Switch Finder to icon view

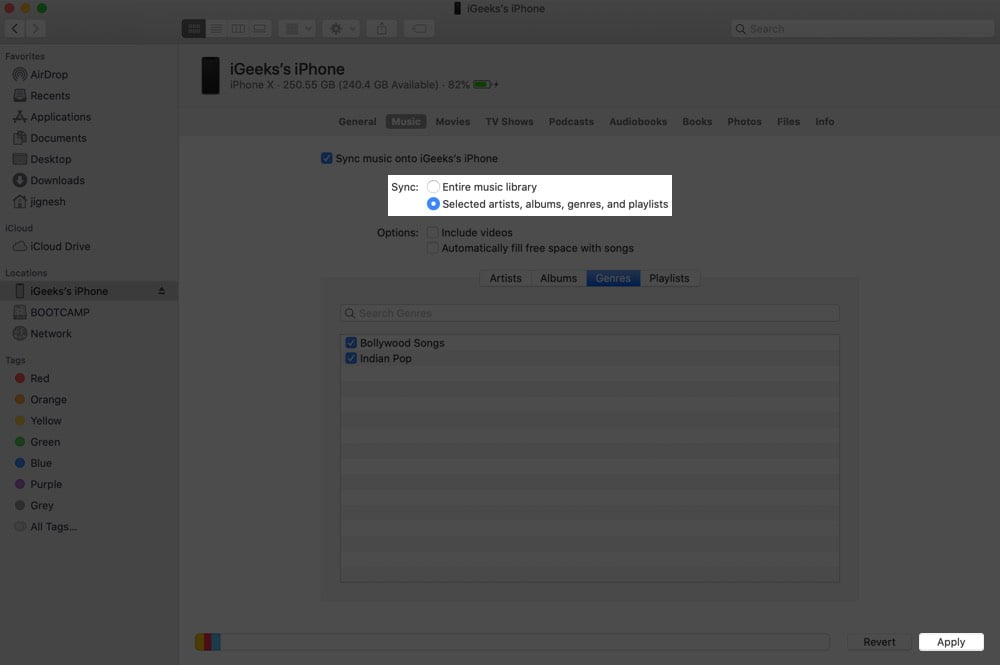pyautogui.click(x=193, y=29)
